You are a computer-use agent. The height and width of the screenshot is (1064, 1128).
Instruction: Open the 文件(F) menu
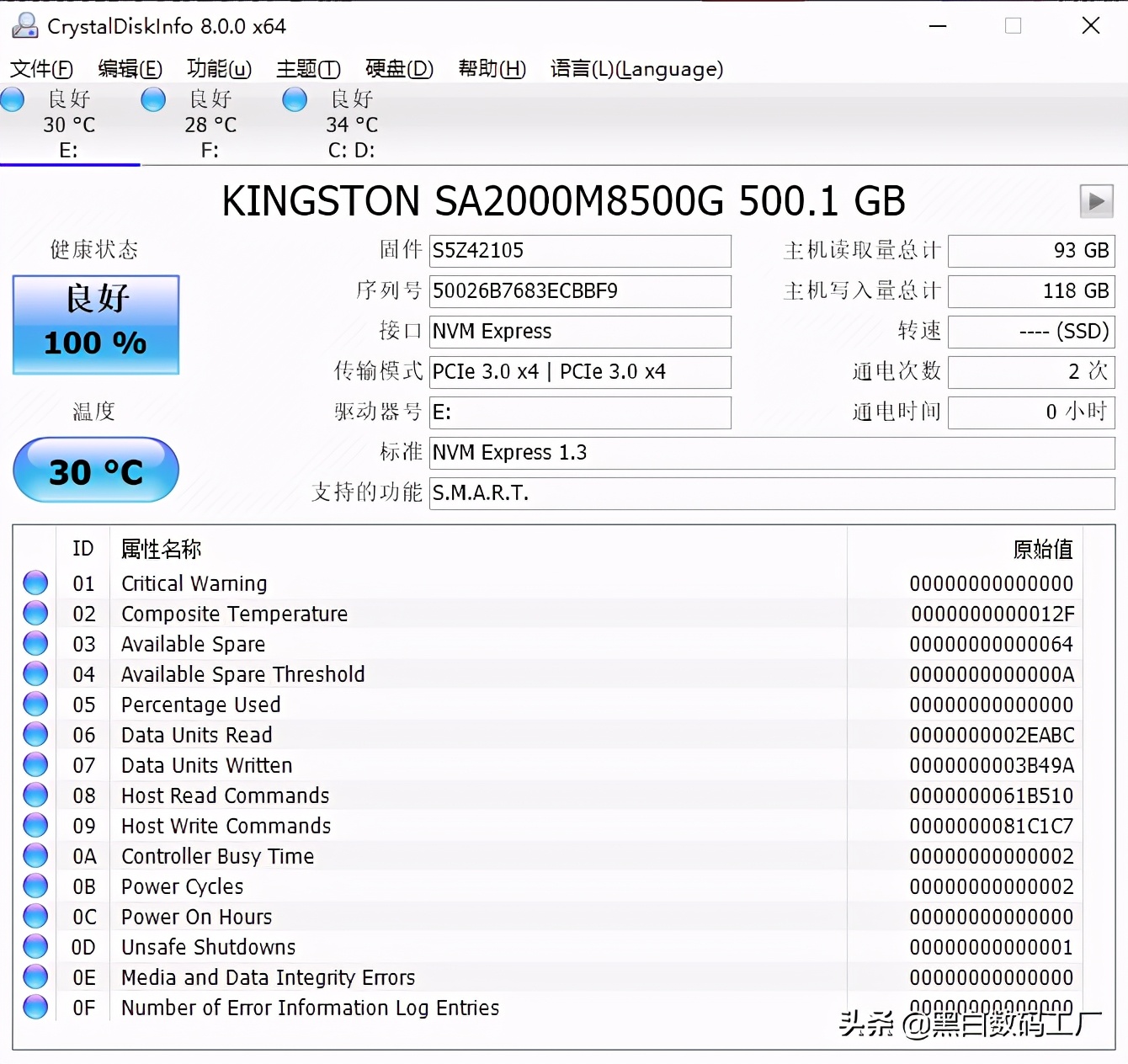[x=41, y=69]
